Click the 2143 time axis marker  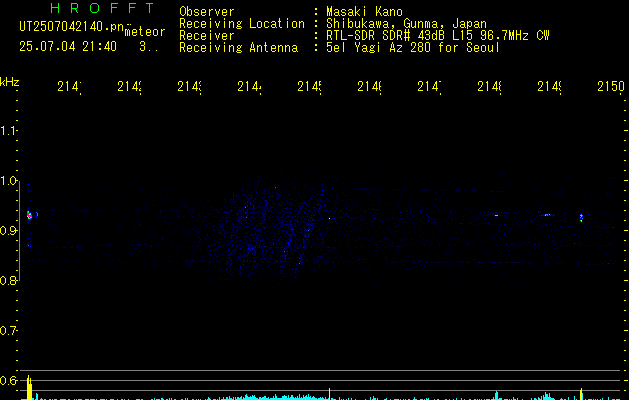coord(189,86)
